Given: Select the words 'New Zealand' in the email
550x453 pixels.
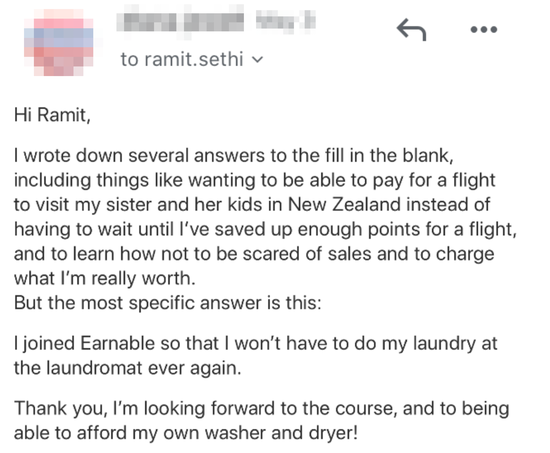Looking at the screenshot, I should pyautogui.click(x=344, y=205).
